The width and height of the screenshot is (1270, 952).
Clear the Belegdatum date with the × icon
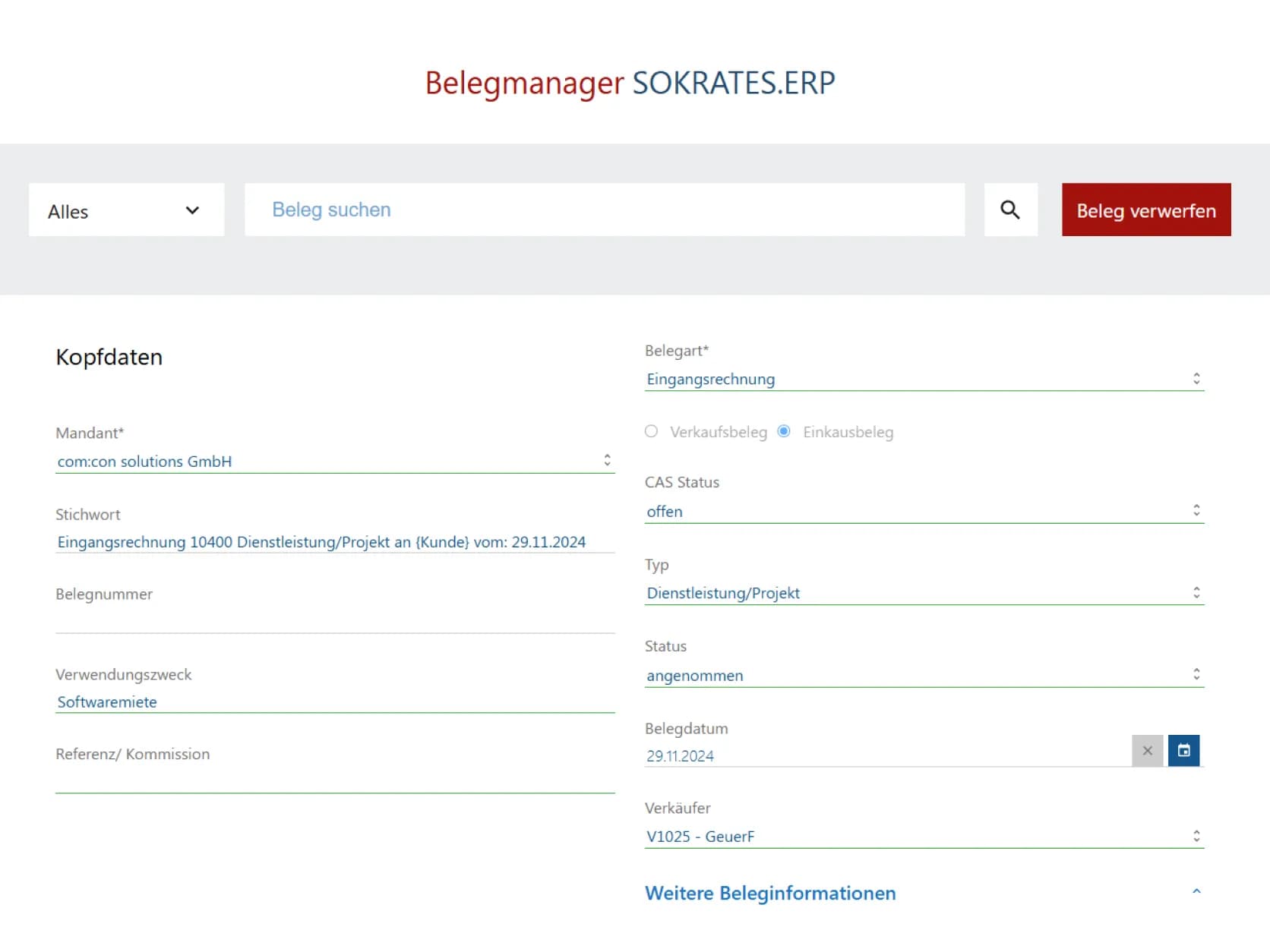click(x=1148, y=751)
